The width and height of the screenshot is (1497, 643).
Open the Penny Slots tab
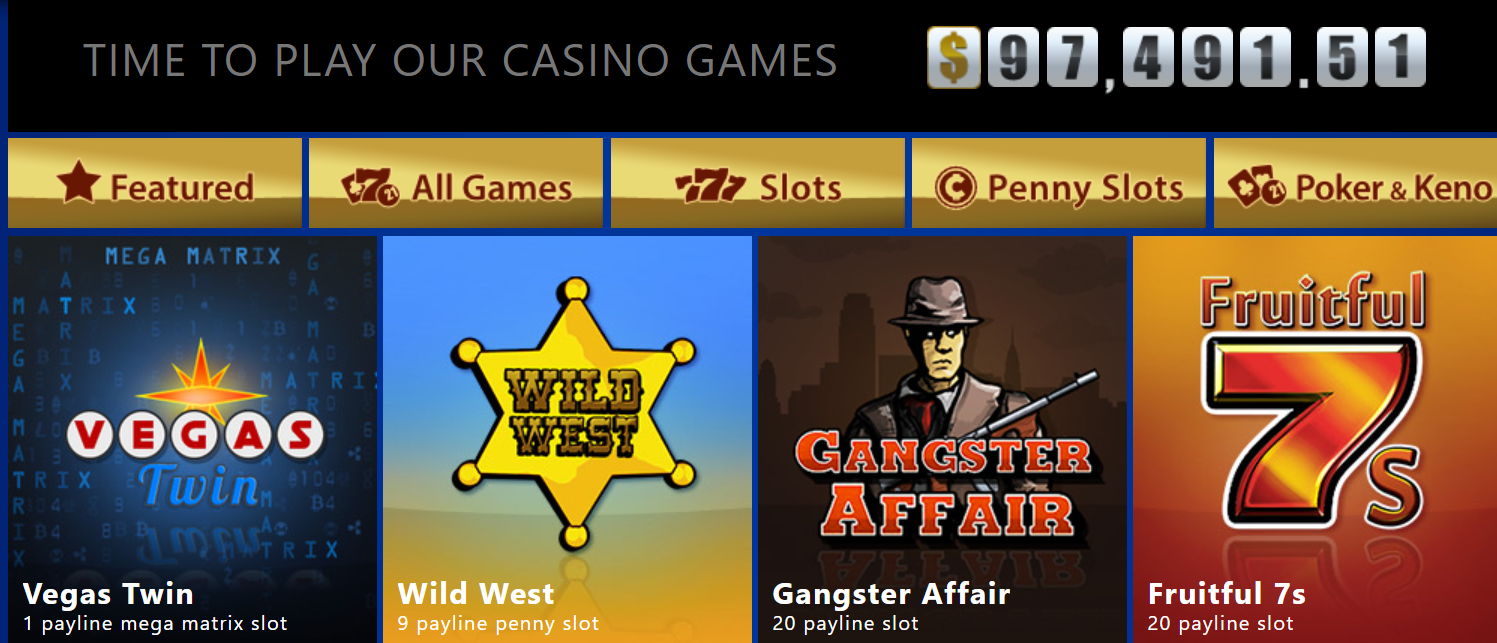(1059, 183)
